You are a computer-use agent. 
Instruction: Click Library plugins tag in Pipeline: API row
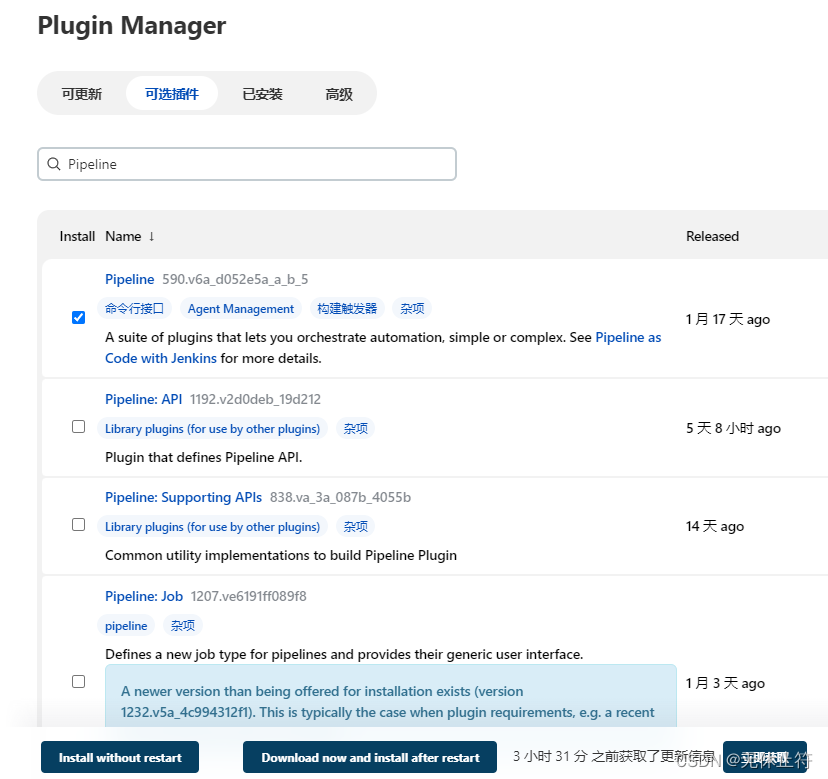tap(212, 428)
